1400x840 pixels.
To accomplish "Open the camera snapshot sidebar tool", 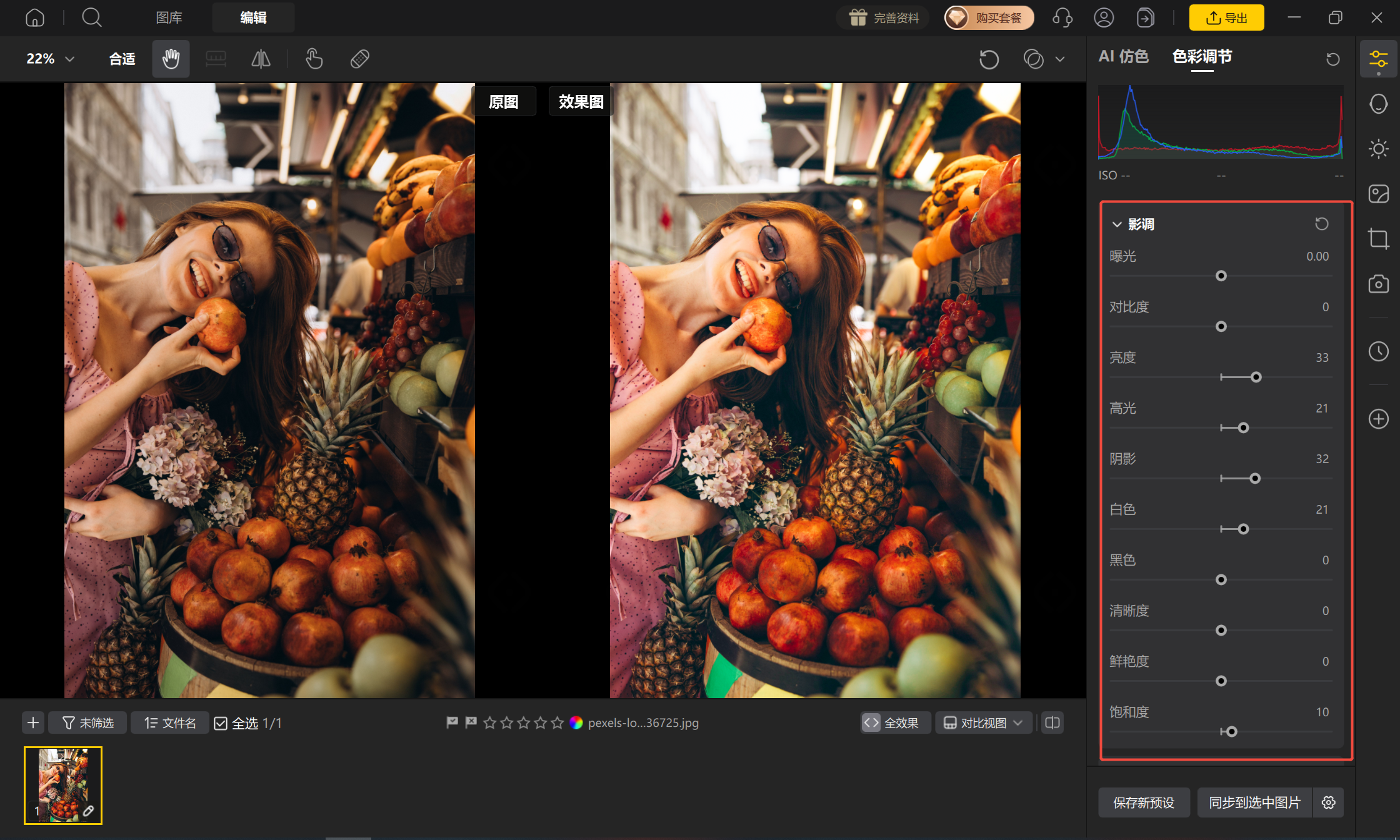I will (x=1378, y=284).
